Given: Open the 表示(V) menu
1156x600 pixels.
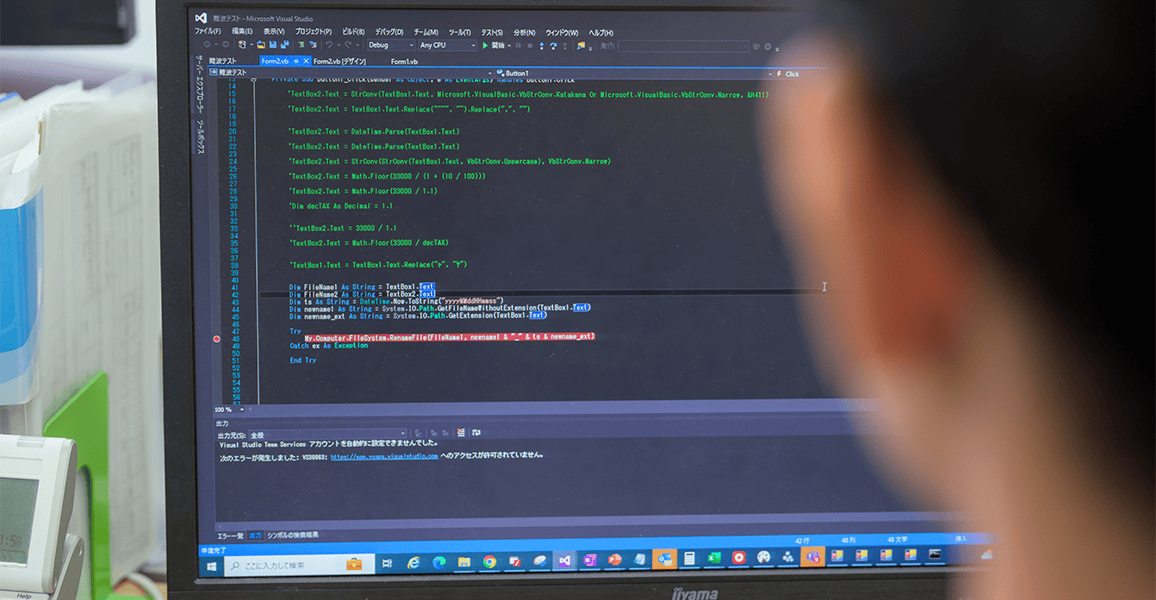Looking at the screenshot, I should (x=274, y=31).
